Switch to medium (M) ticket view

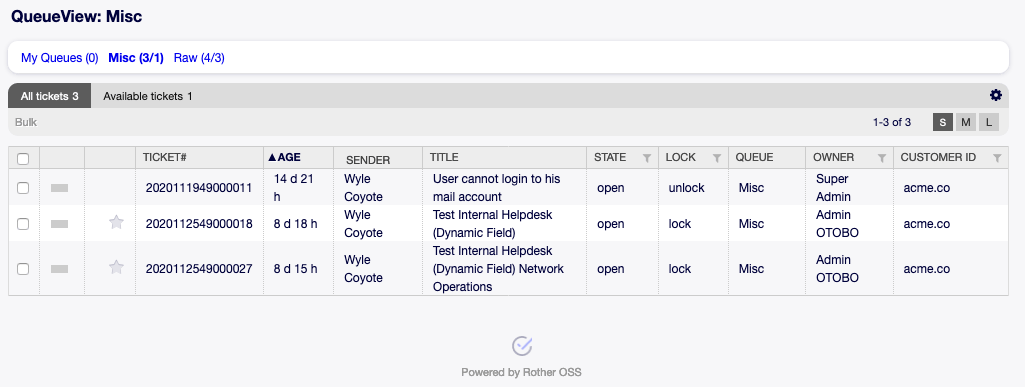point(966,122)
